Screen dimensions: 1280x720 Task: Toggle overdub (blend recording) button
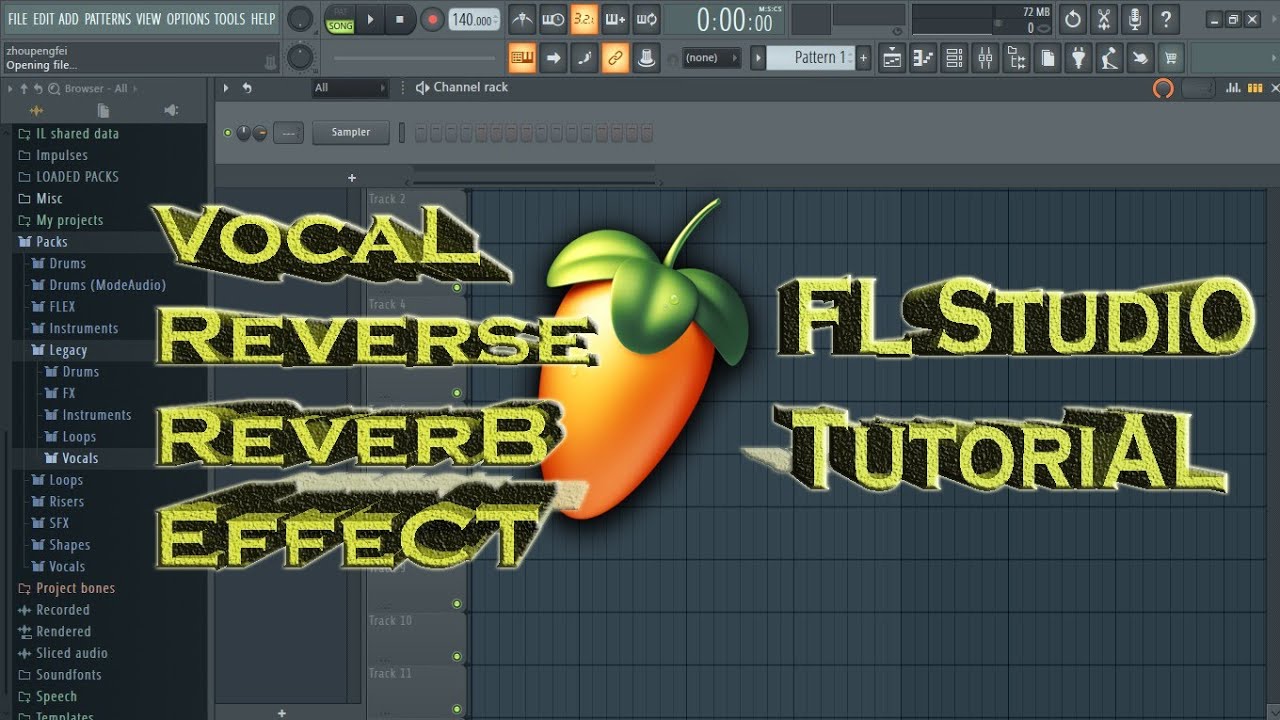[615, 19]
